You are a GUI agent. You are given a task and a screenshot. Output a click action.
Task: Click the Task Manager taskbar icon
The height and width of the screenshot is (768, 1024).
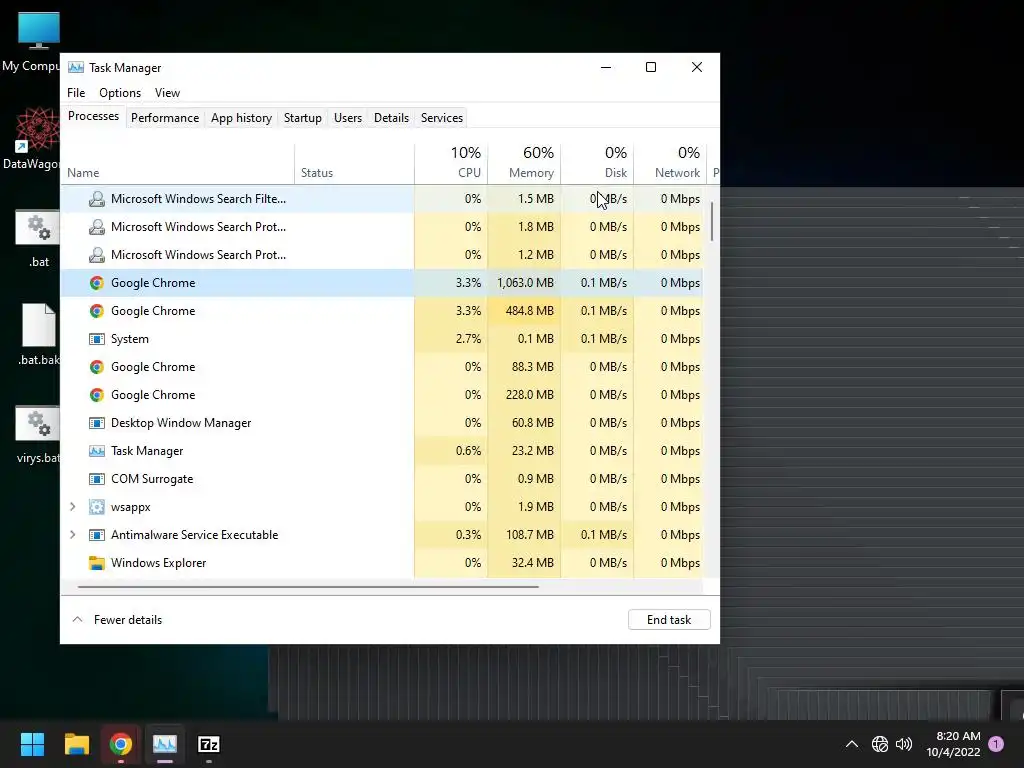pyautogui.click(x=165, y=744)
